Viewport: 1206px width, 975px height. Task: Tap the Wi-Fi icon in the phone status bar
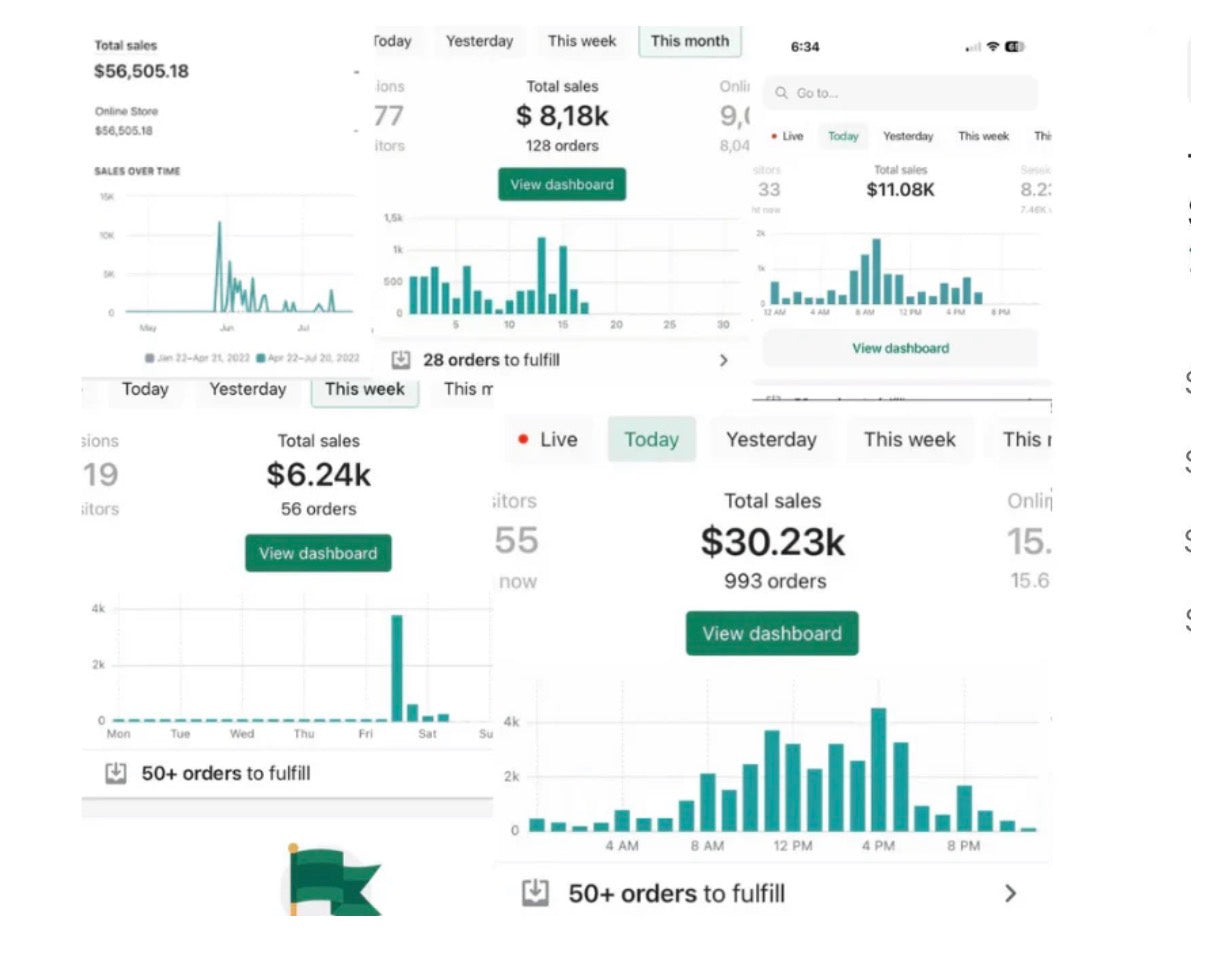(992, 47)
